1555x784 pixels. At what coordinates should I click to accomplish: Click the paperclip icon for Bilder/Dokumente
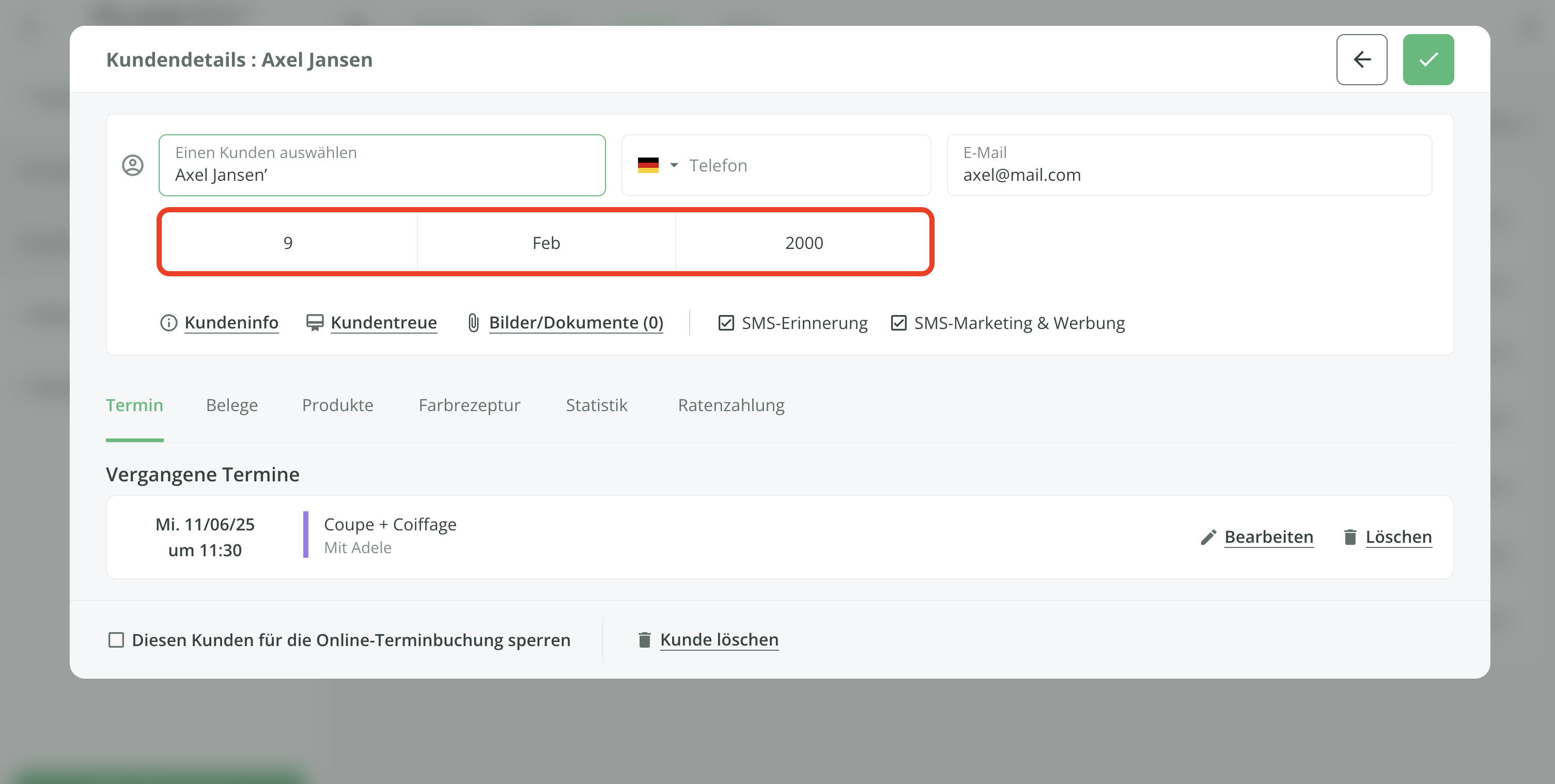pos(473,323)
